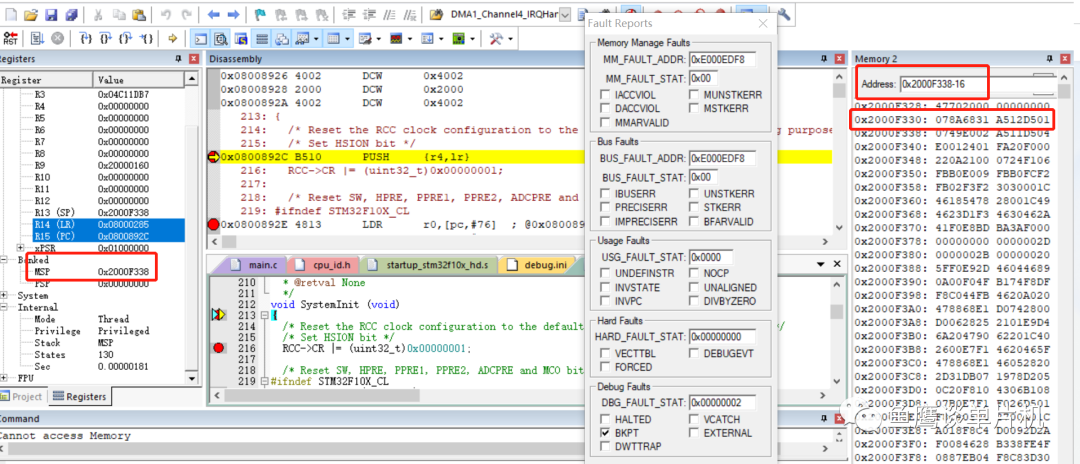Toggle the Disassembly window

coord(220,39)
